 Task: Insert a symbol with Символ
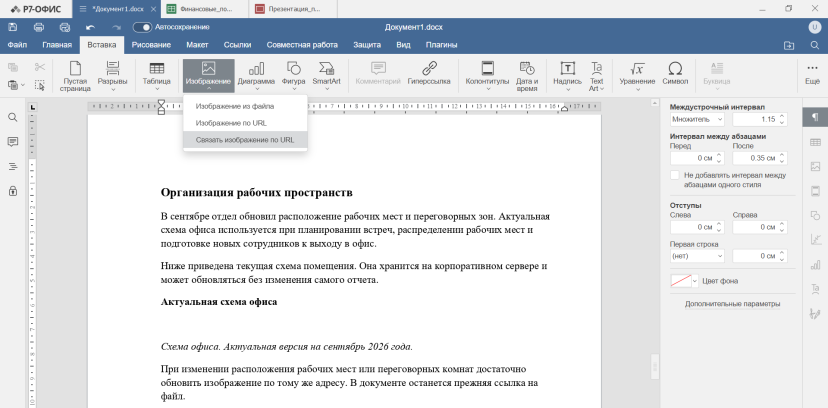(675, 73)
